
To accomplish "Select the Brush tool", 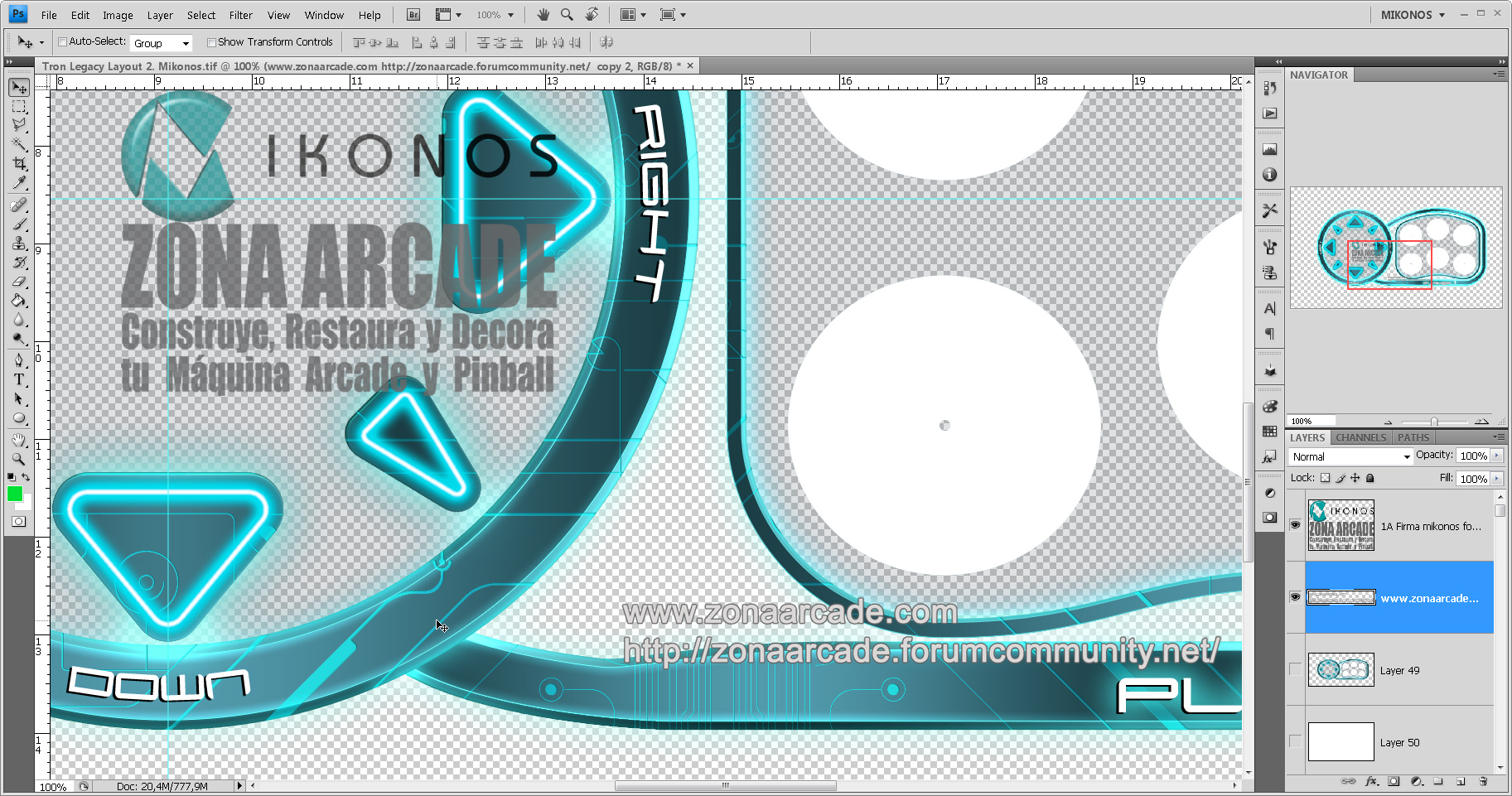I will 19,224.
